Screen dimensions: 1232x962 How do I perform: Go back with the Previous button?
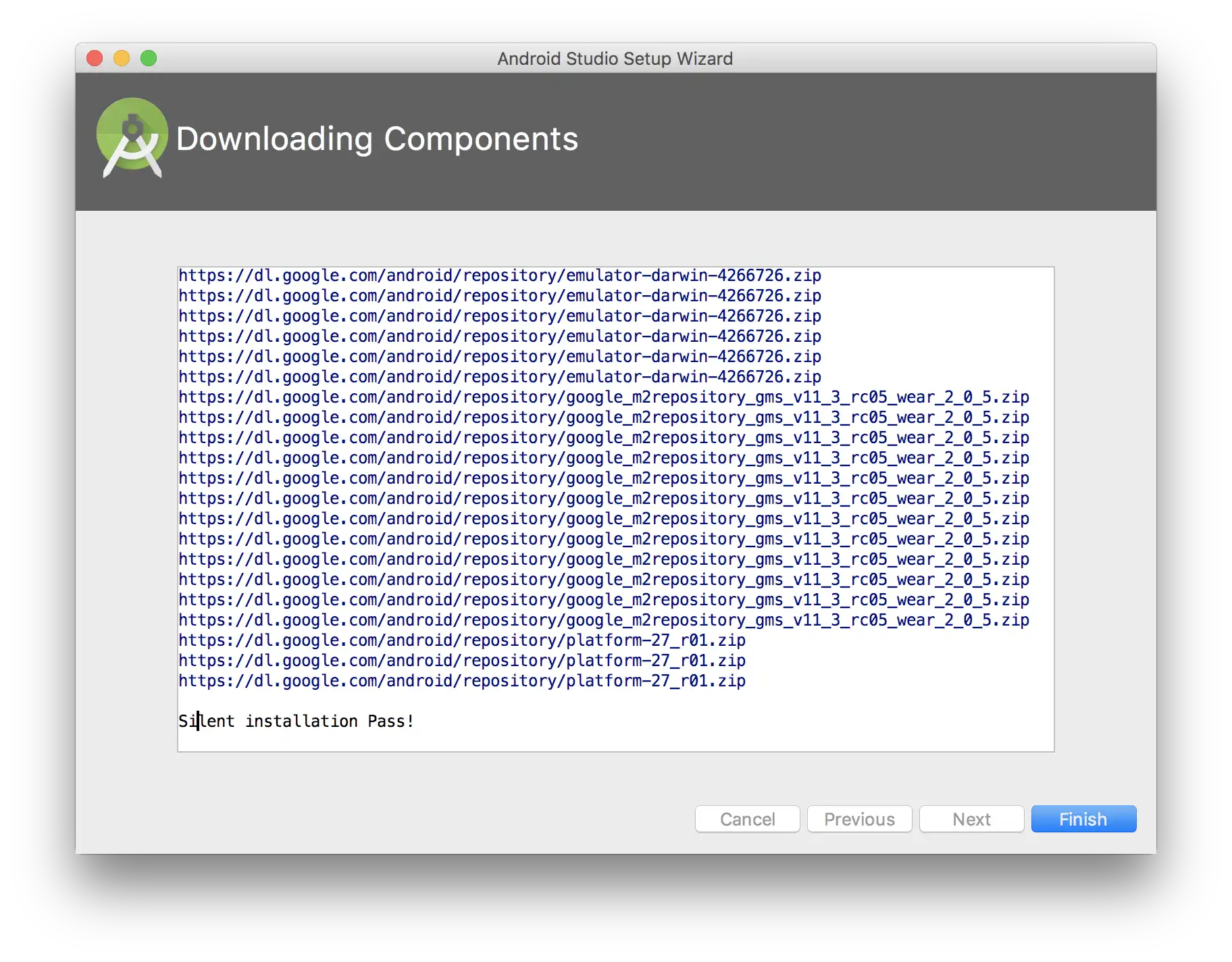[x=859, y=819]
